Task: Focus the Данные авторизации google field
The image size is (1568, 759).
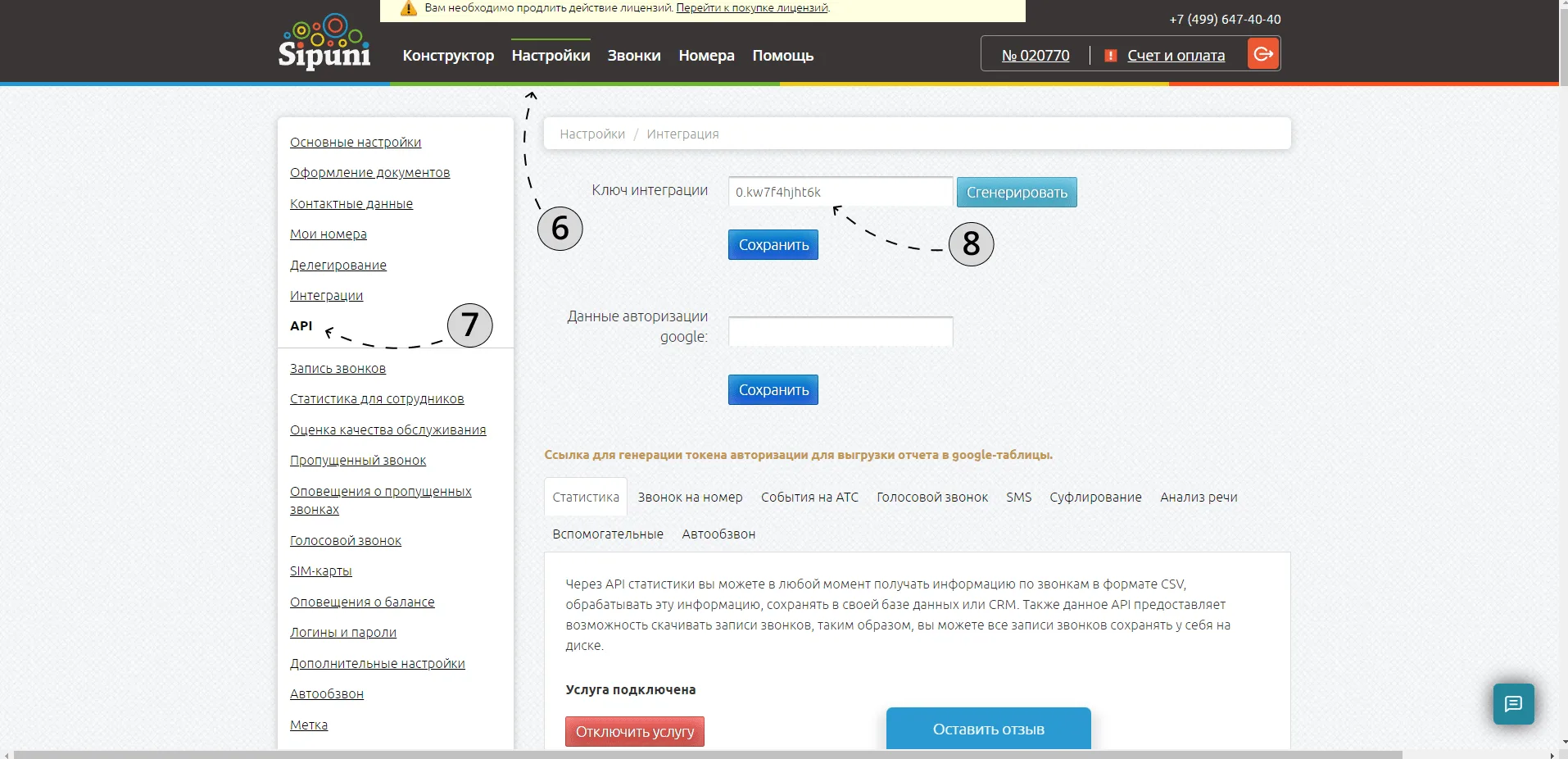Action: tap(841, 331)
